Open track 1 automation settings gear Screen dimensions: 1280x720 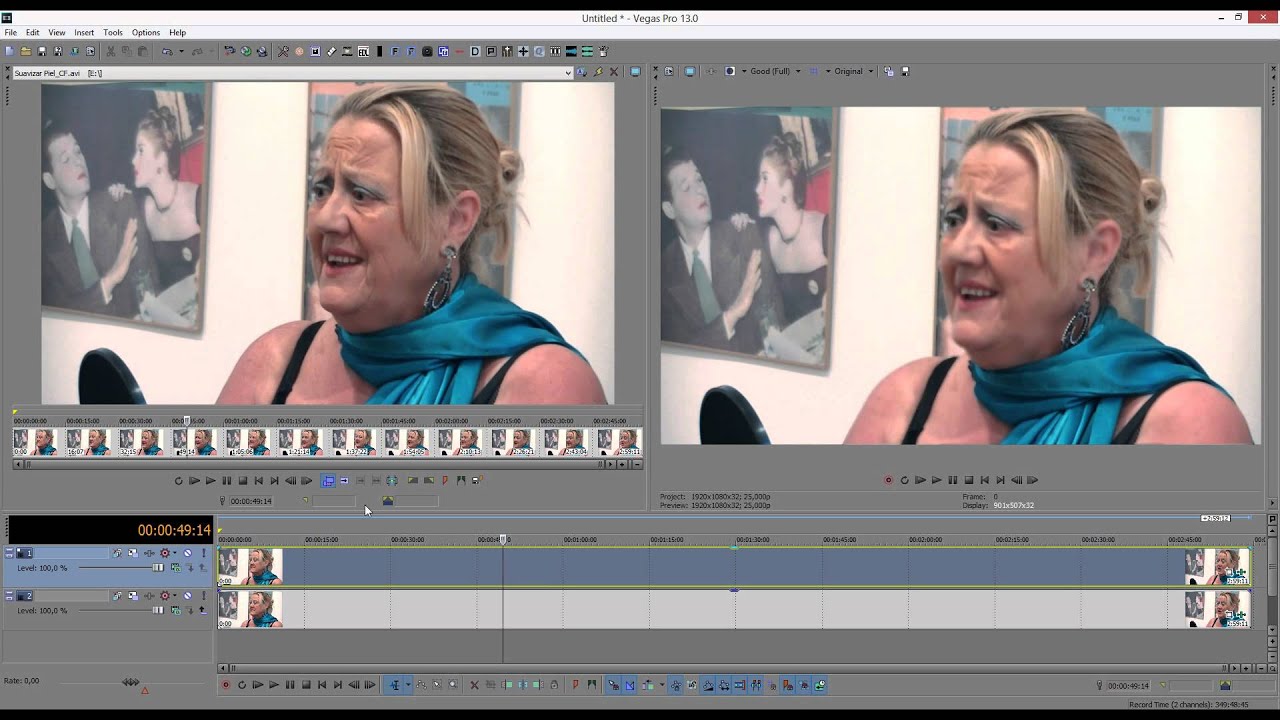pos(165,553)
